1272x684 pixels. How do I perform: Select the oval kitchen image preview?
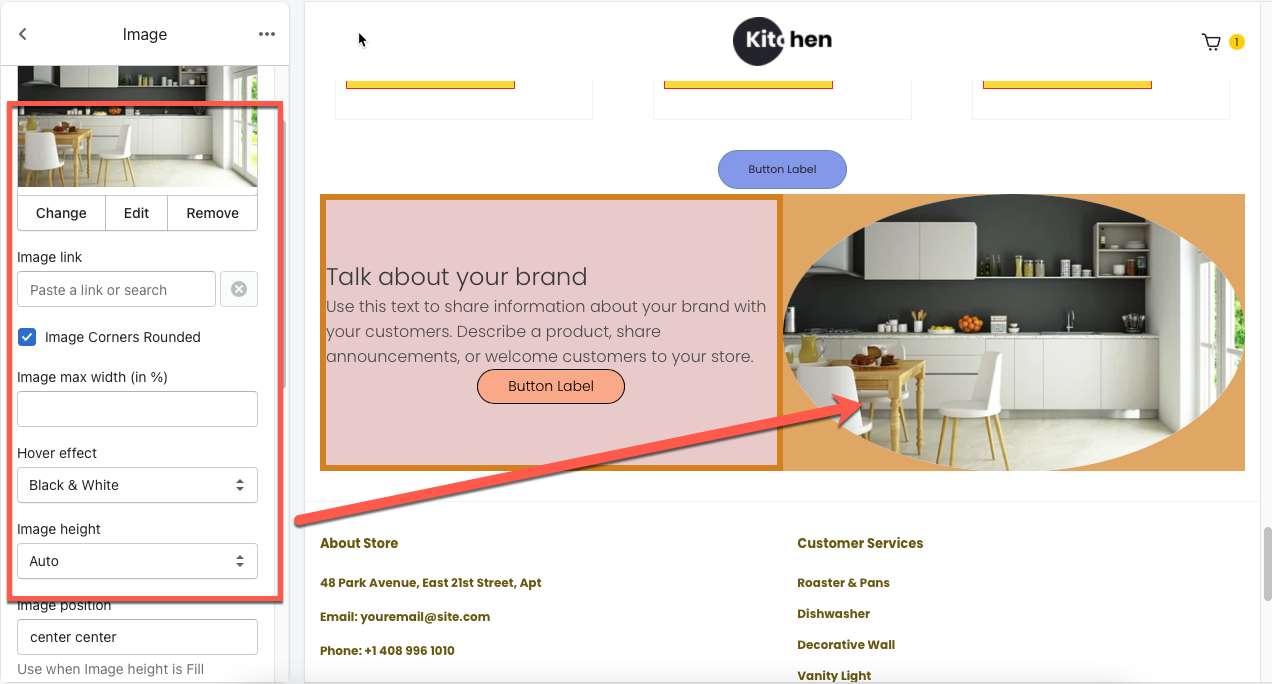point(1013,332)
